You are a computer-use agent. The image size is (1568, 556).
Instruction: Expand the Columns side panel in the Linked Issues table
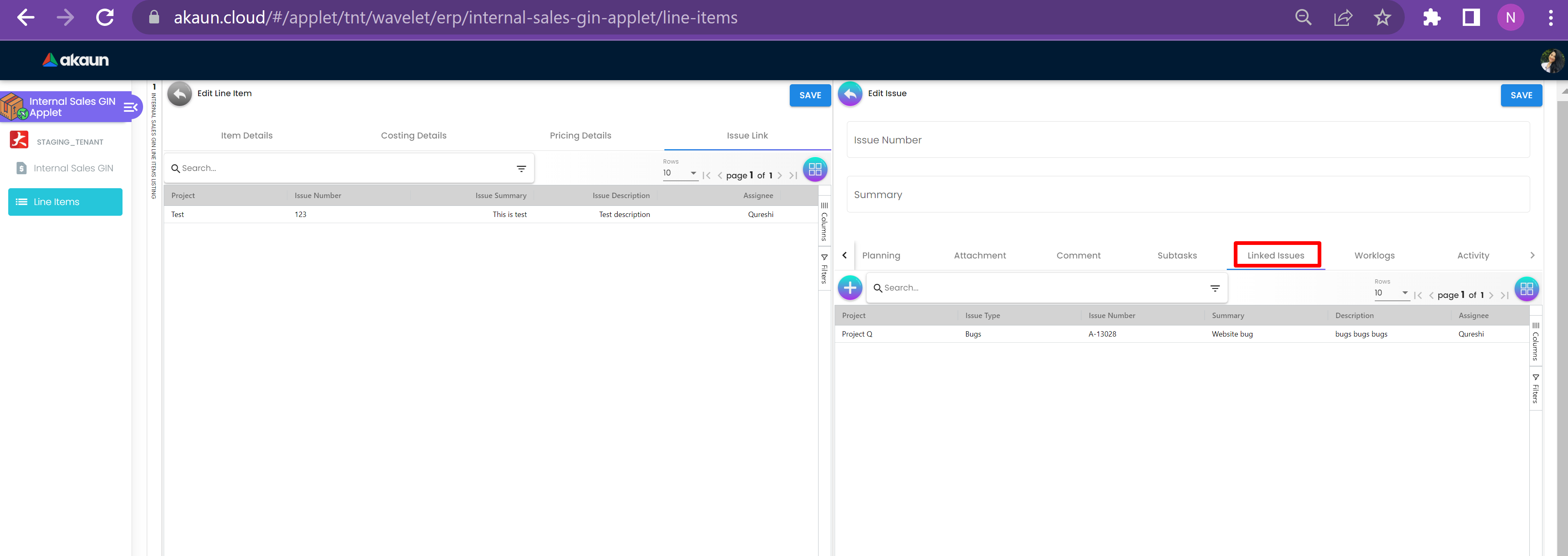[1535, 342]
